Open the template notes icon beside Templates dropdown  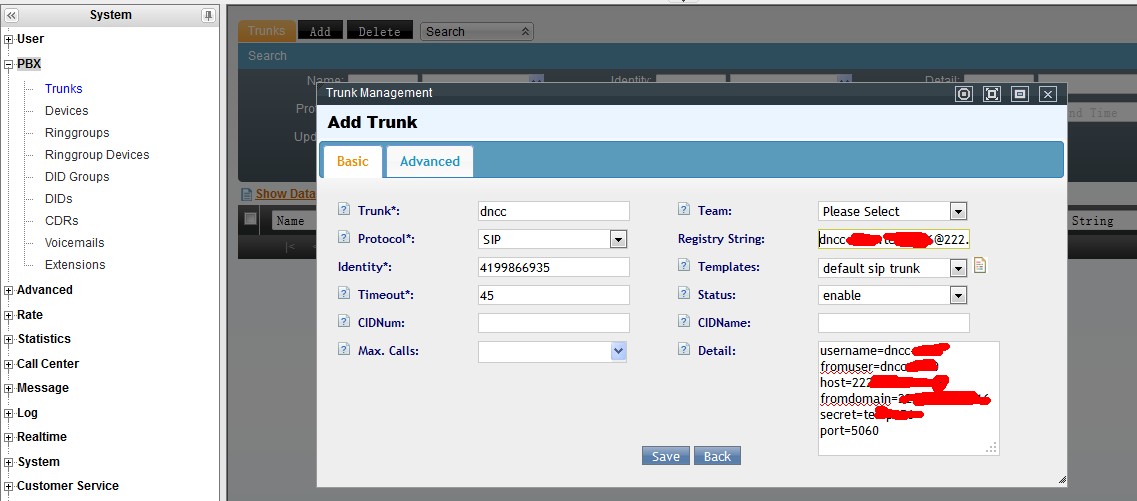click(980, 266)
